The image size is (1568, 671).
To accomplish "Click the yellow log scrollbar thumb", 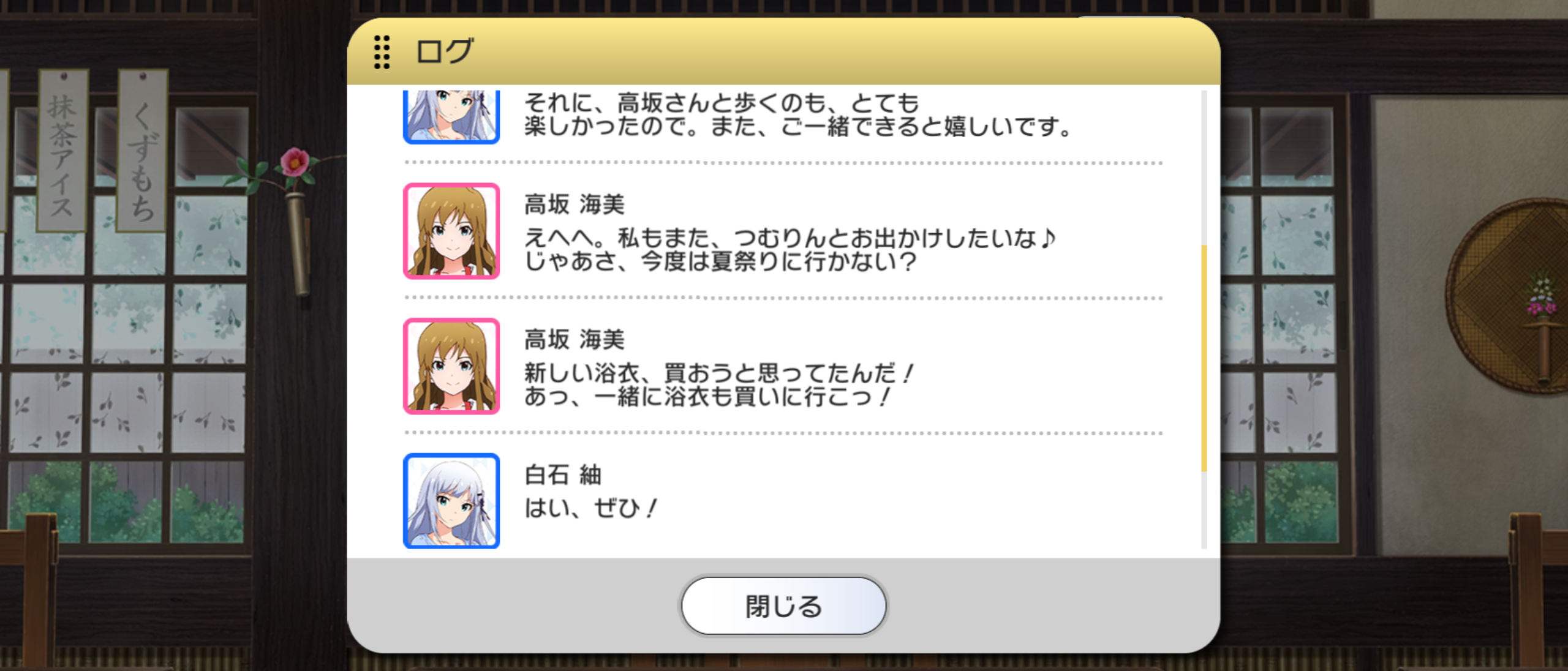I will [1204, 358].
